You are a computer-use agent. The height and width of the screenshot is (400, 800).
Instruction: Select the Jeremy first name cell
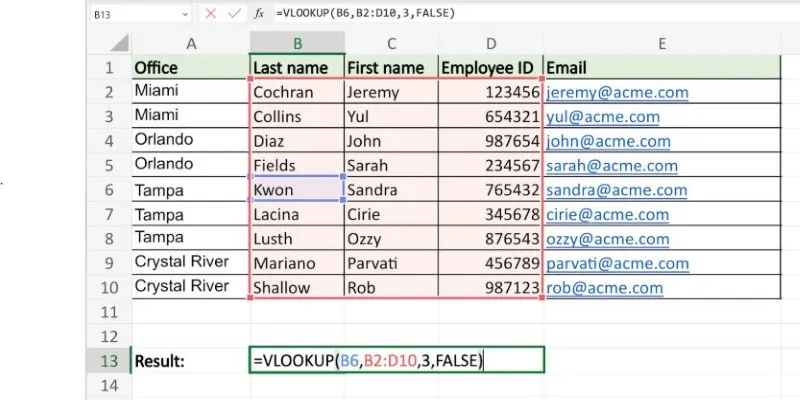(x=391, y=92)
